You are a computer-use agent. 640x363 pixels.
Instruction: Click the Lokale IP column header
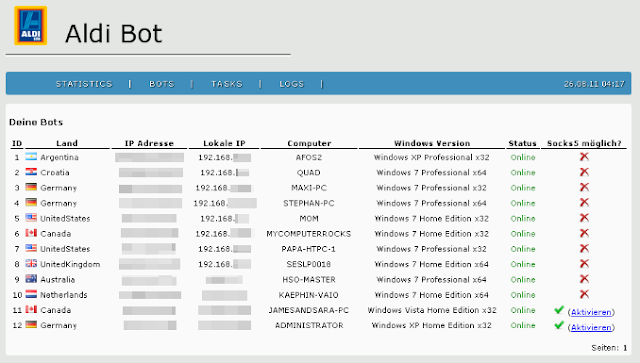pos(224,143)
